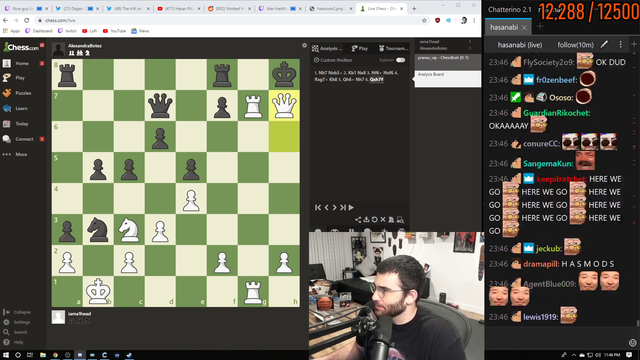Screen dimensions: 640x360
Task: Switch to the Hasan YouTube browser tab
Action: [x=178, y=9]
